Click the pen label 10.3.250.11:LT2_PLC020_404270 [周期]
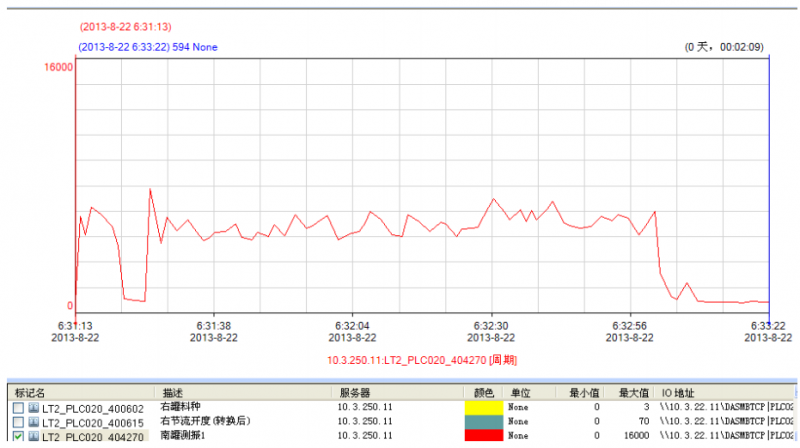Viewport: 800px width, 448px height. click(422, 359)
